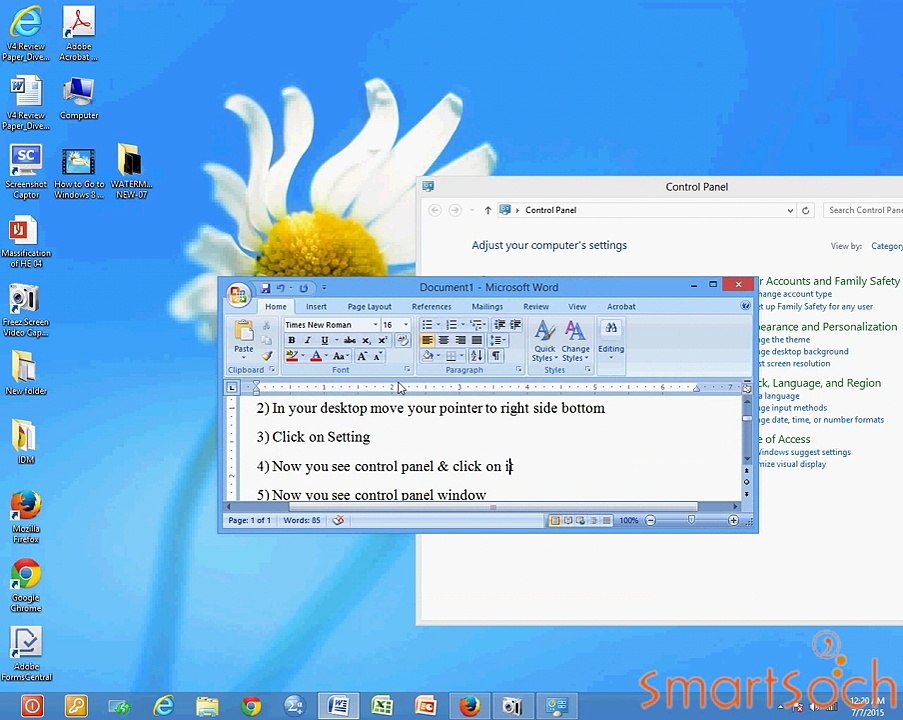The width and height of the screenshot is (903, 720).
Task: Click the Clear Formatting icon
Action: 403,340
